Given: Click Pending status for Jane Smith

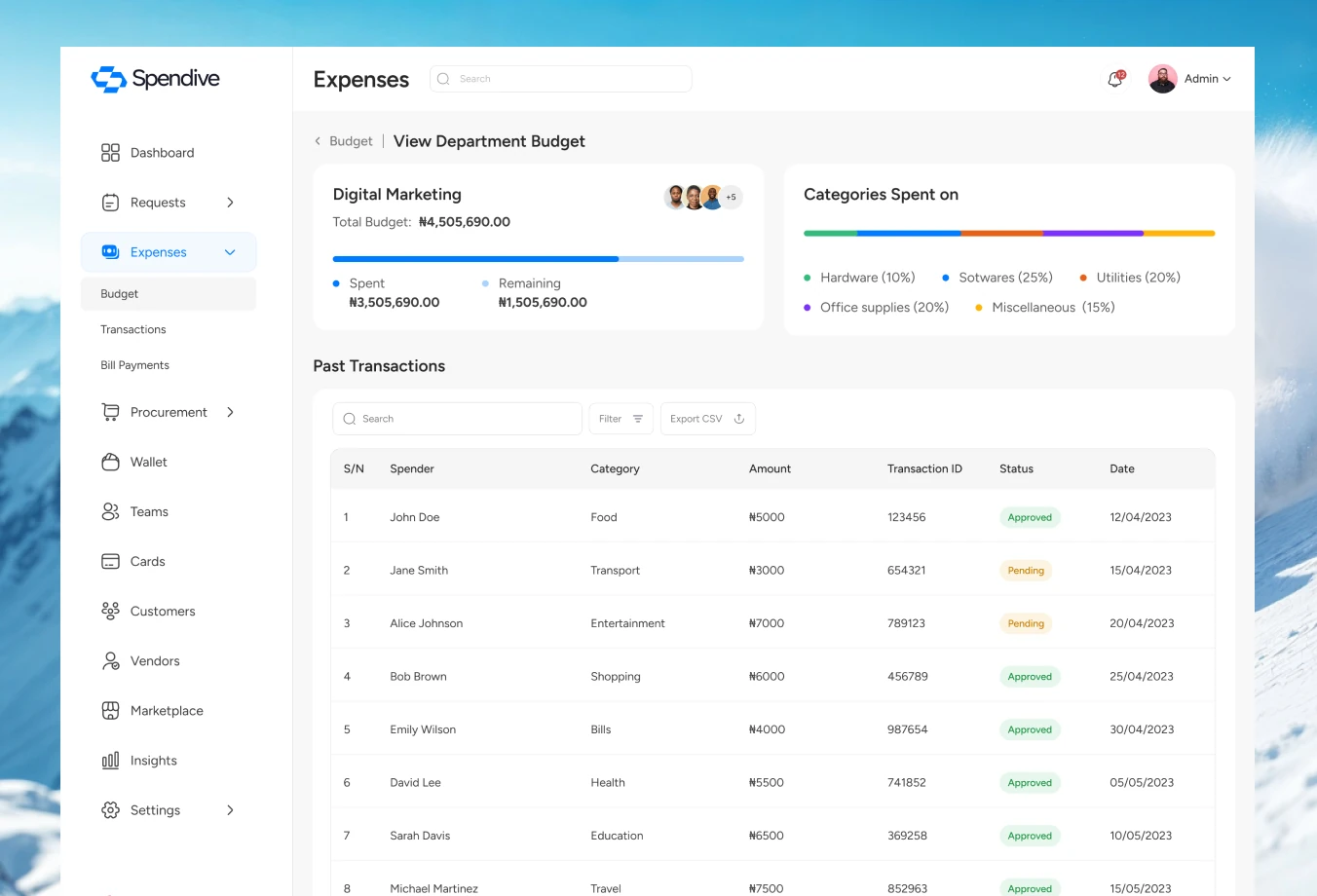Looking at the screenshot, I should (1026, 571).
